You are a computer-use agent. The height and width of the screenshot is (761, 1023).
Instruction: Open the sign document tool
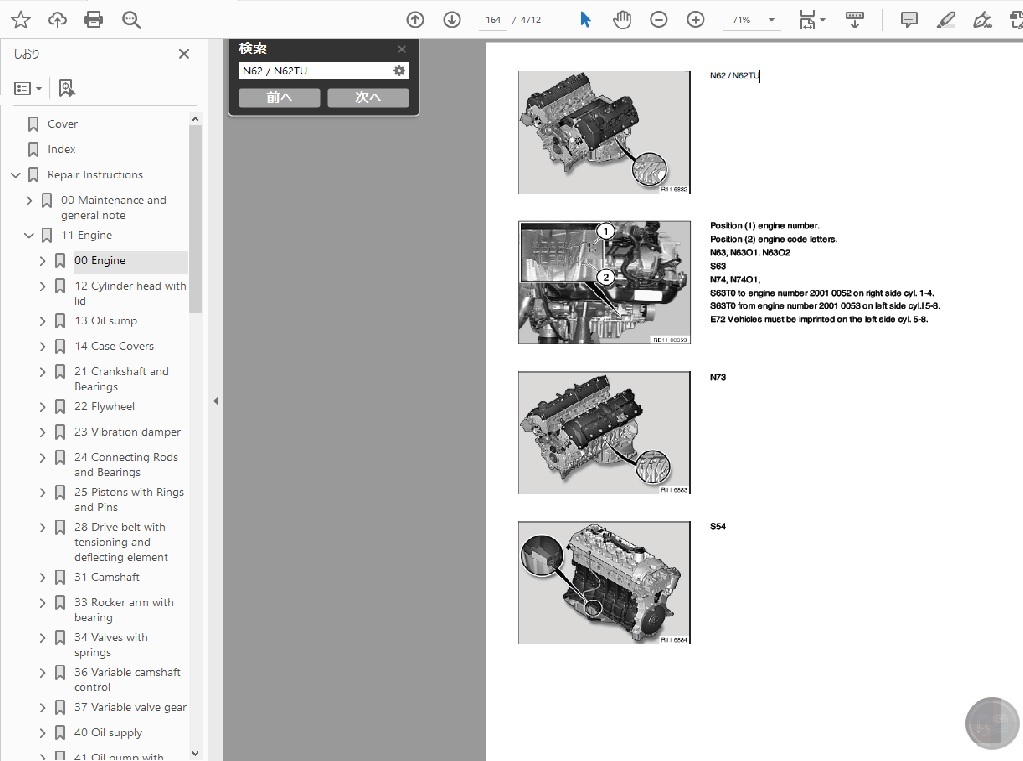982,20
